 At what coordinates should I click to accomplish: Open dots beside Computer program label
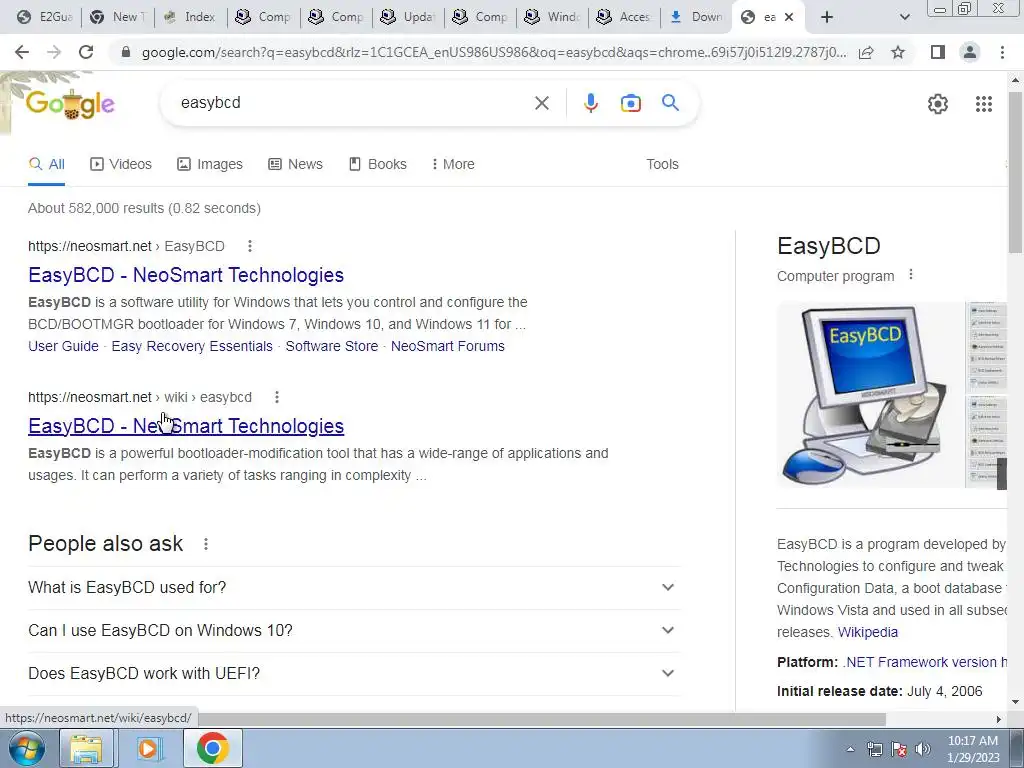tap(911, 275)
